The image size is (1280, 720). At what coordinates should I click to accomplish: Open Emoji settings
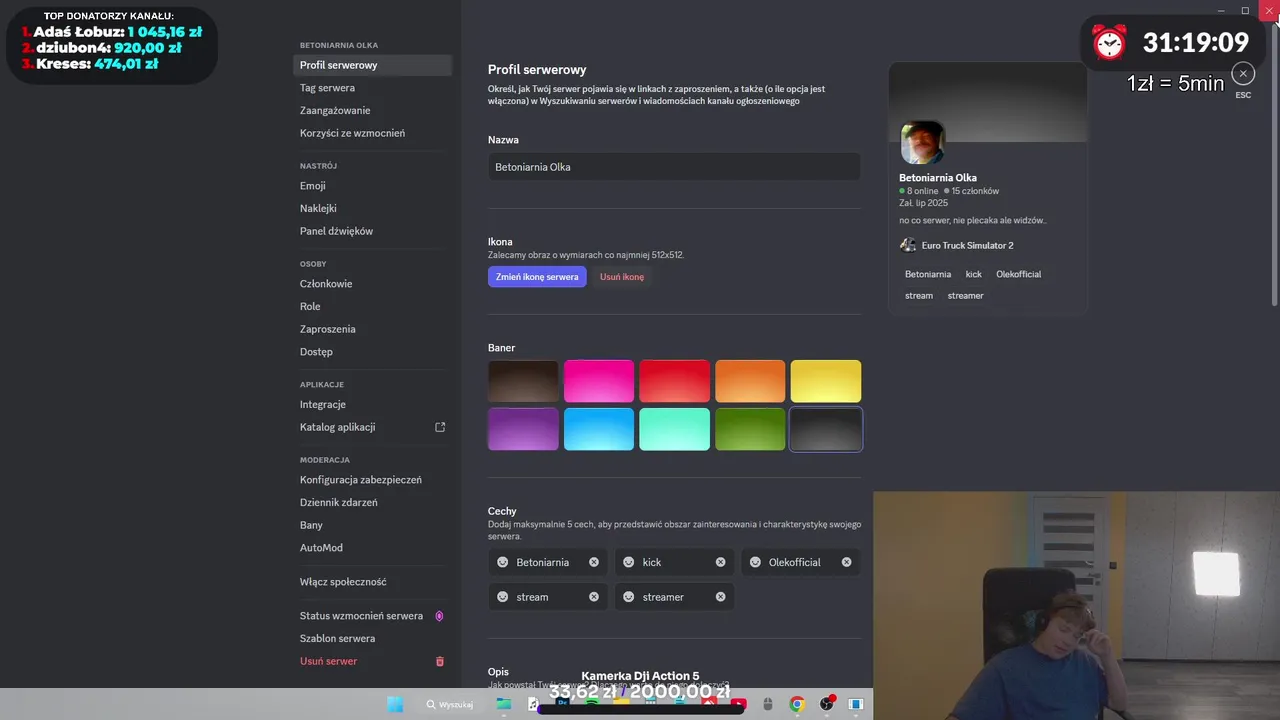click(x=373, y=186)
